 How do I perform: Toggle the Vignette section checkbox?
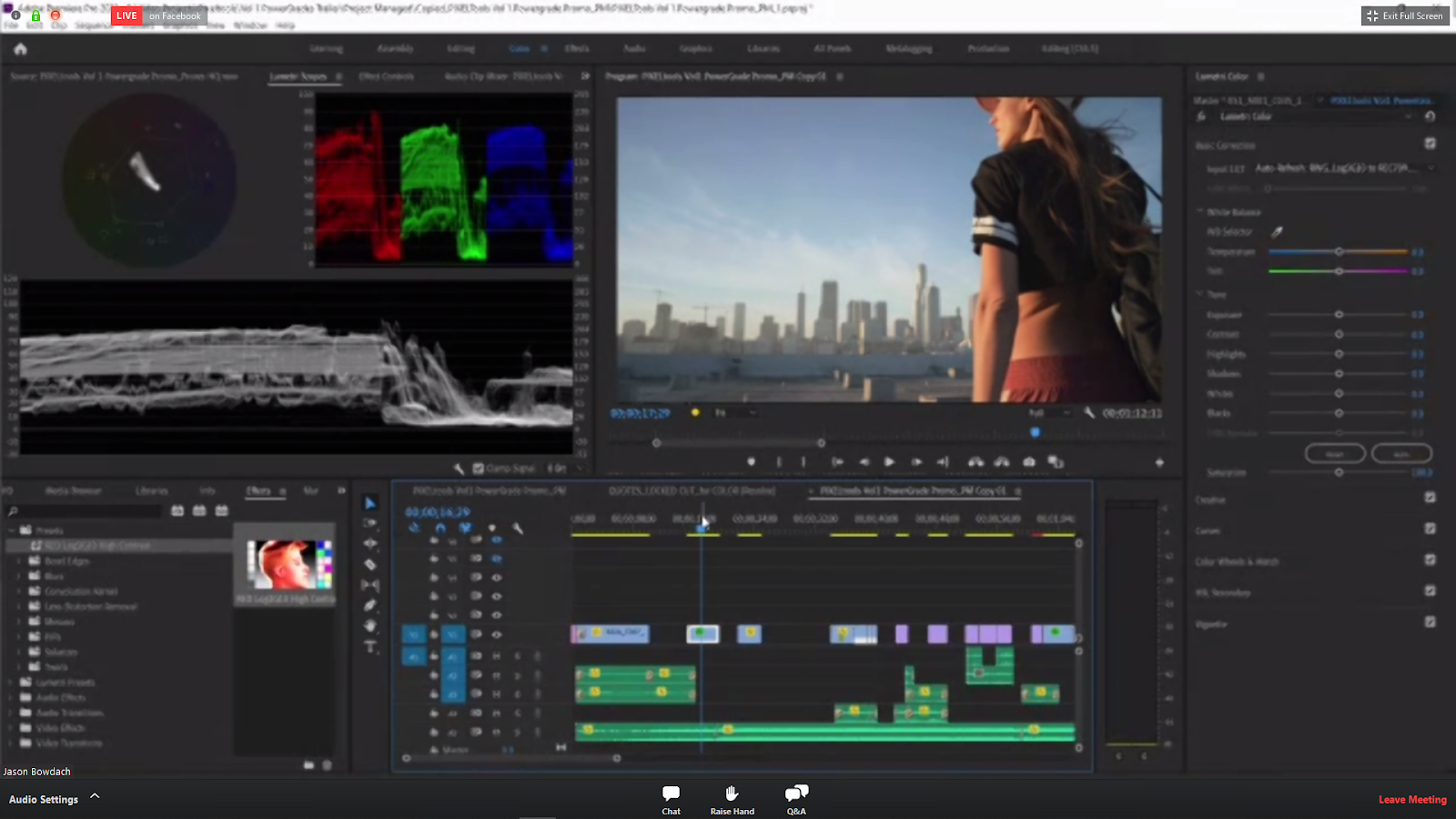coord(1430,622)
